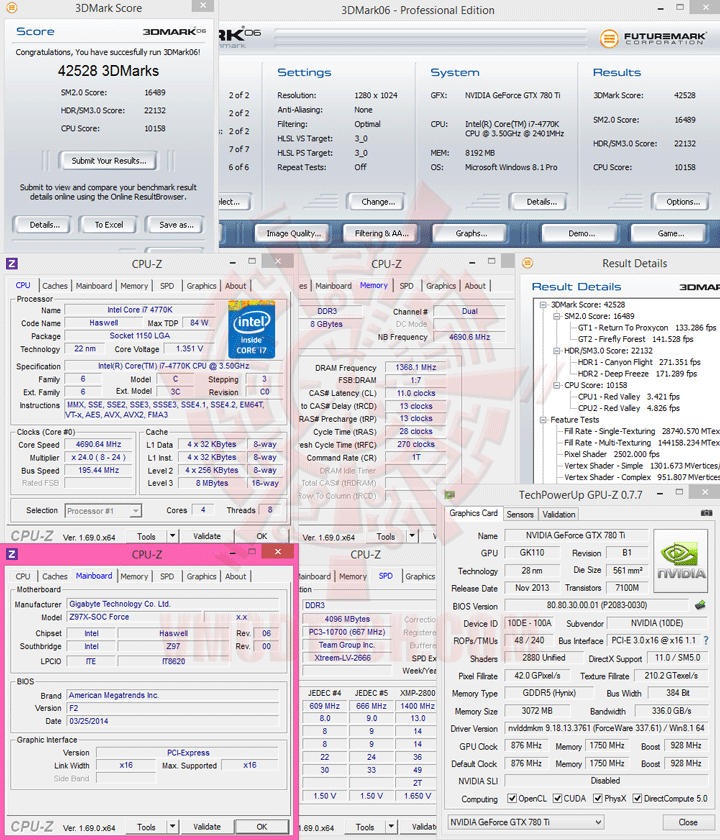Collapse the CPU Score tree node

[557, 385]
